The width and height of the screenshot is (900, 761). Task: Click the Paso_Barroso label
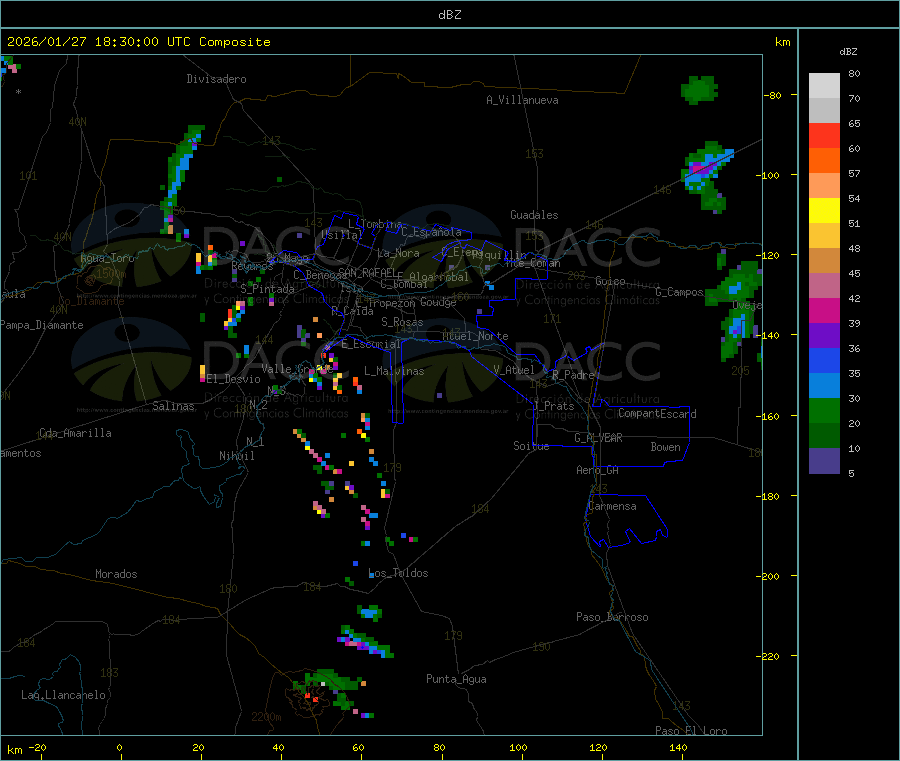pyautogui.click(x=612, y=617)
